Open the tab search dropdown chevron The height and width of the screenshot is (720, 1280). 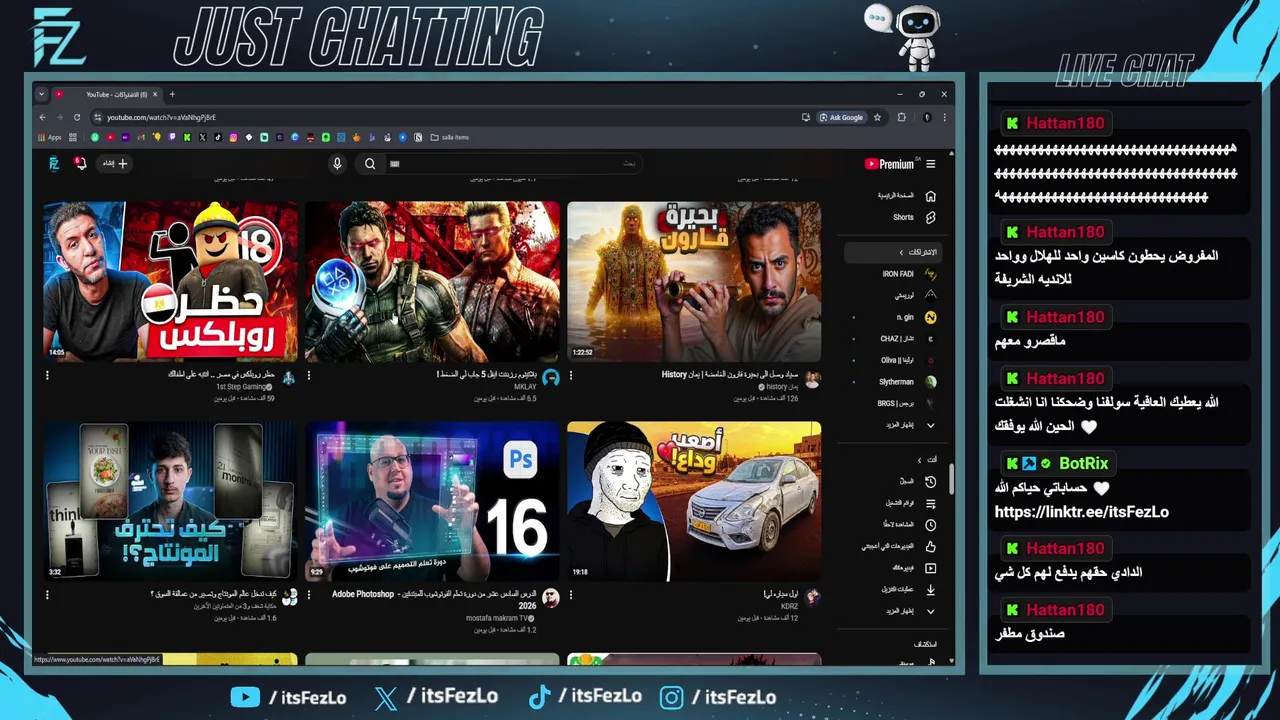[x=41, y=94]
